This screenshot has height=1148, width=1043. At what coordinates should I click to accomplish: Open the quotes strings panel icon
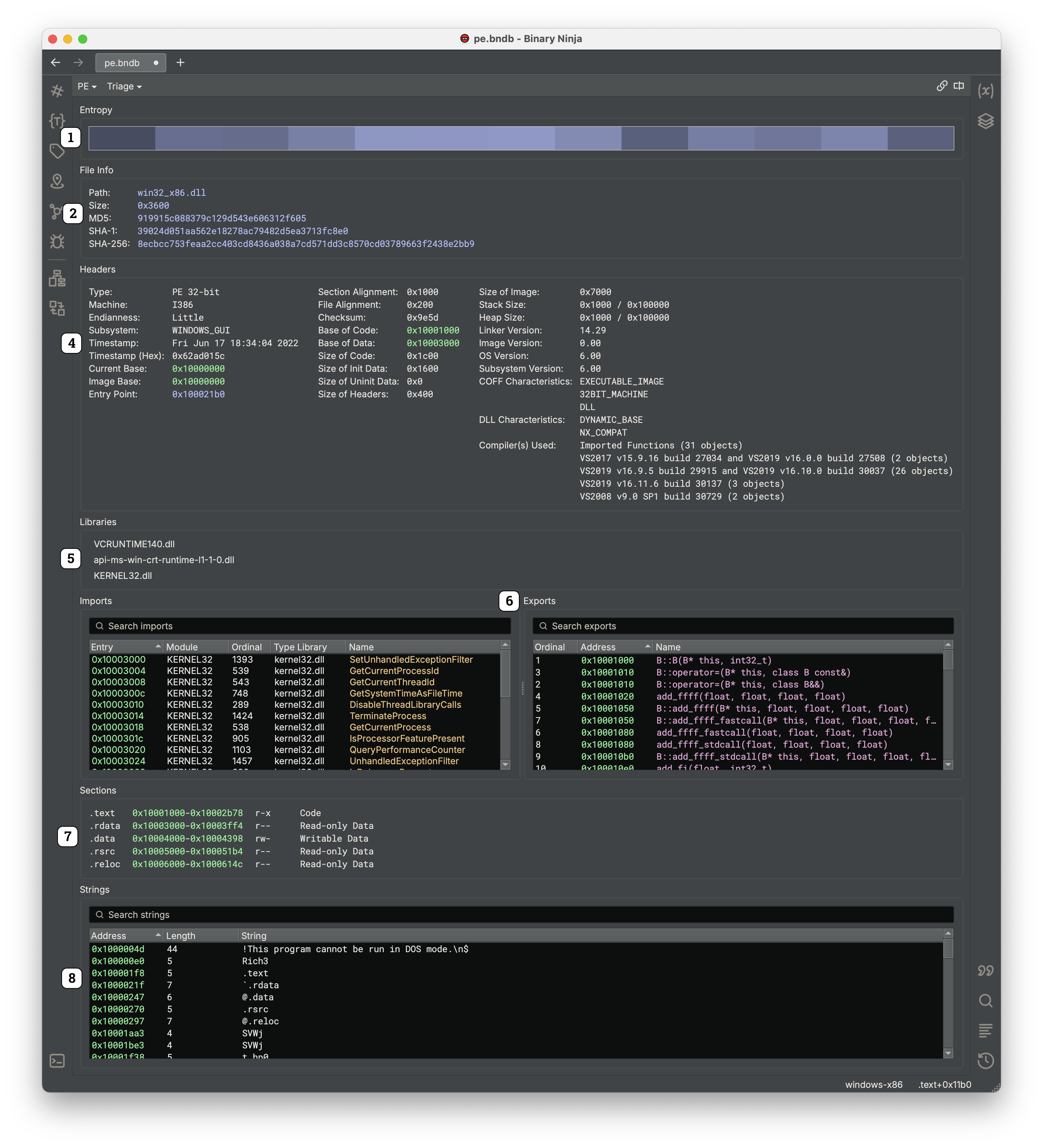985,970
